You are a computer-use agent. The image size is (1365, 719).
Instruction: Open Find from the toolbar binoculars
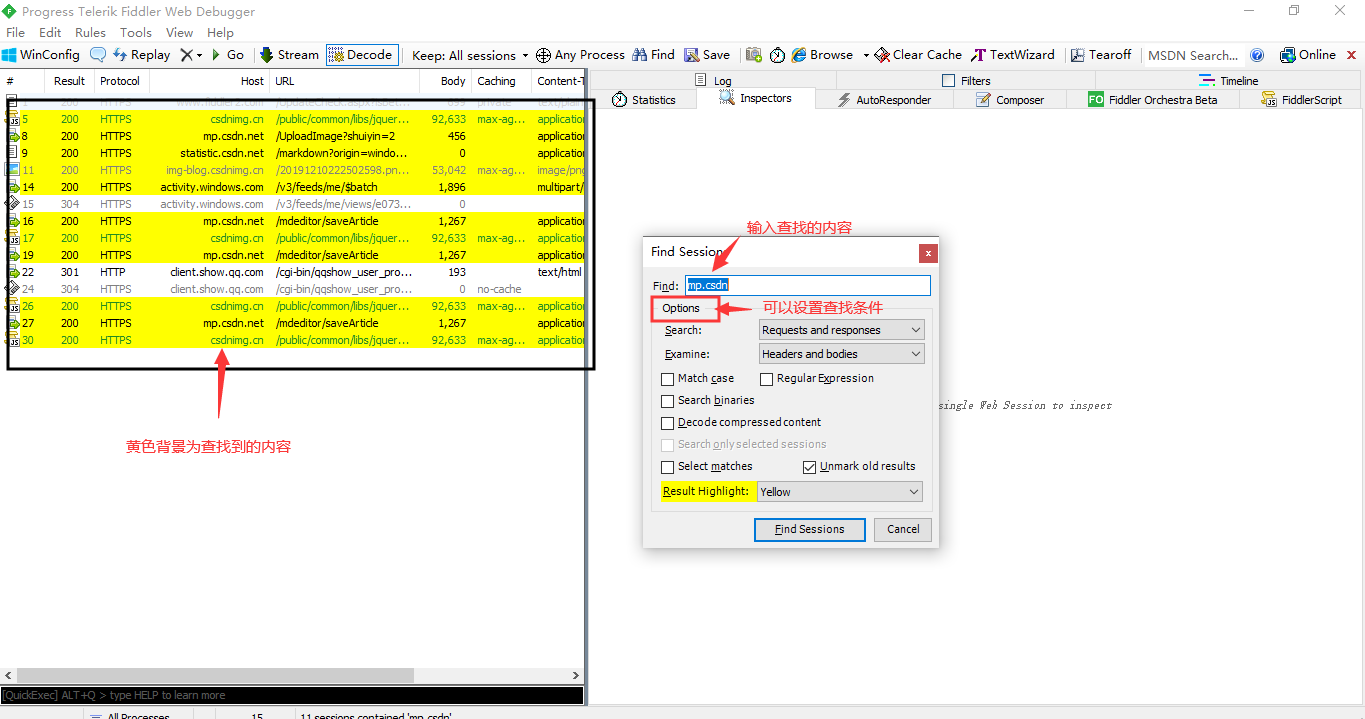tap(653, 55)
